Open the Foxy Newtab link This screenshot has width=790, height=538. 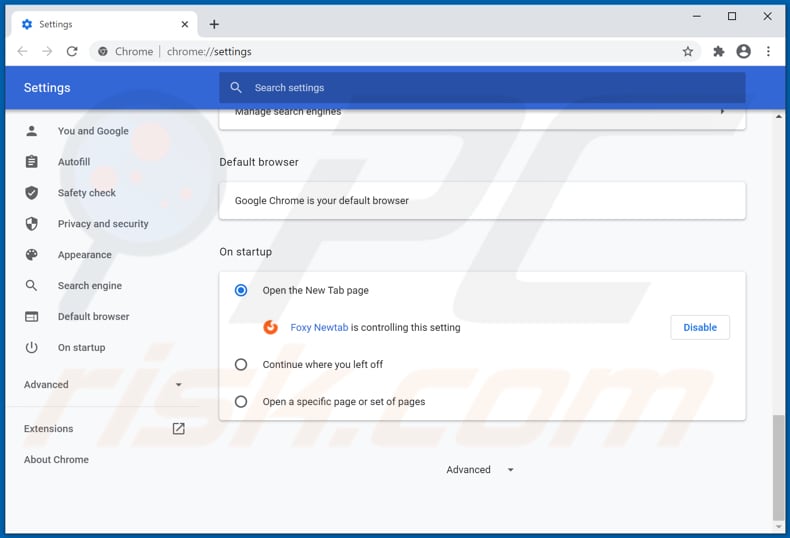click(319, 327)
